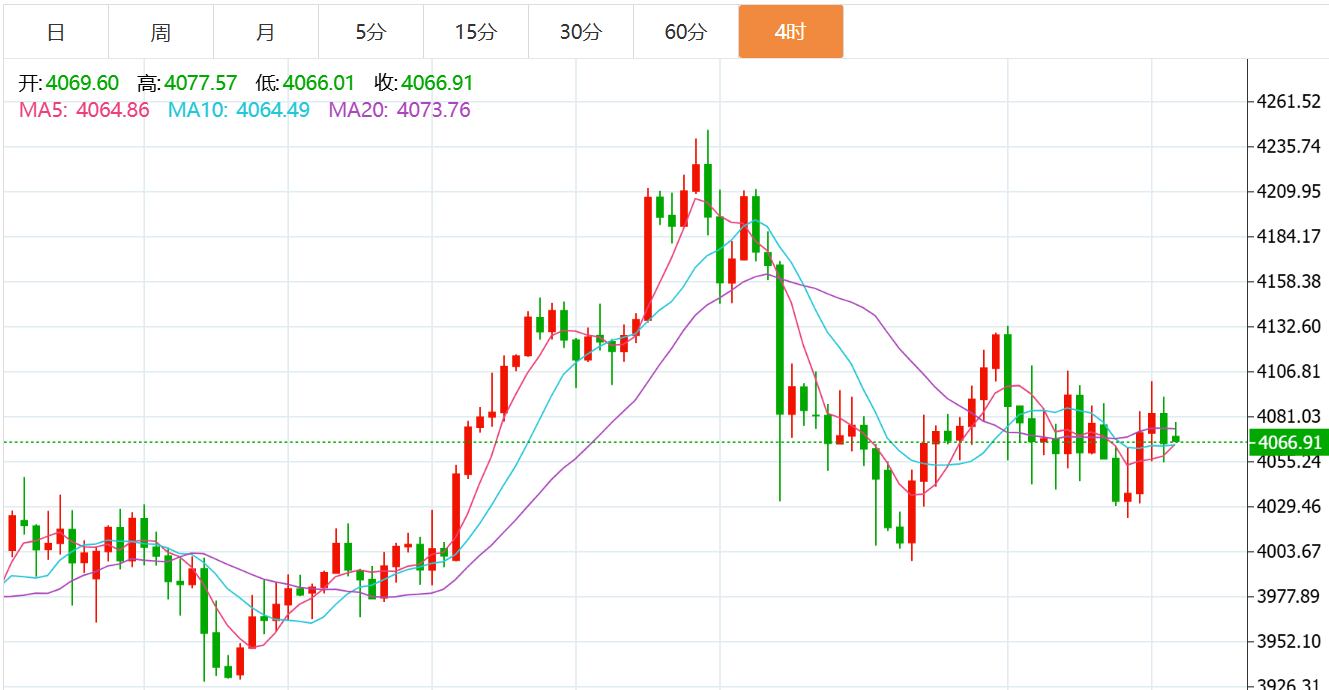
Task: Click the opening price value 4069.60
Action: coord(82,83)
